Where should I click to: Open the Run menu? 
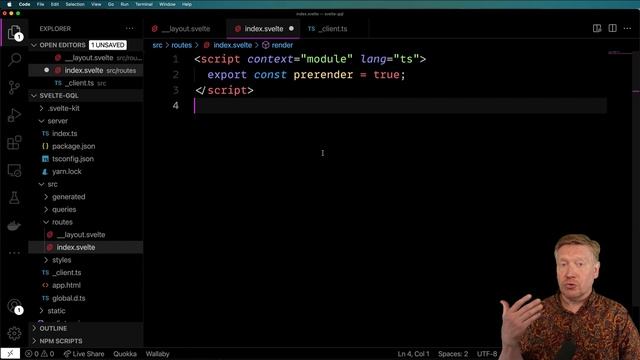point(124,4)
